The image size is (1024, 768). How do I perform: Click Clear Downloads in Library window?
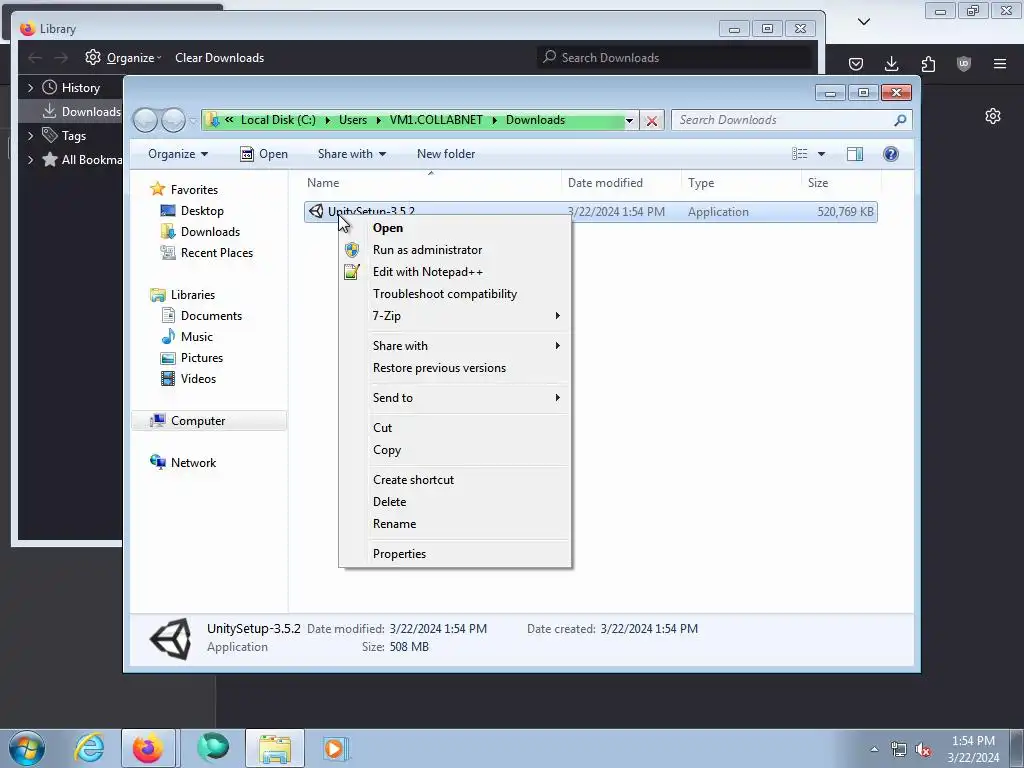[x=219, y=57]
